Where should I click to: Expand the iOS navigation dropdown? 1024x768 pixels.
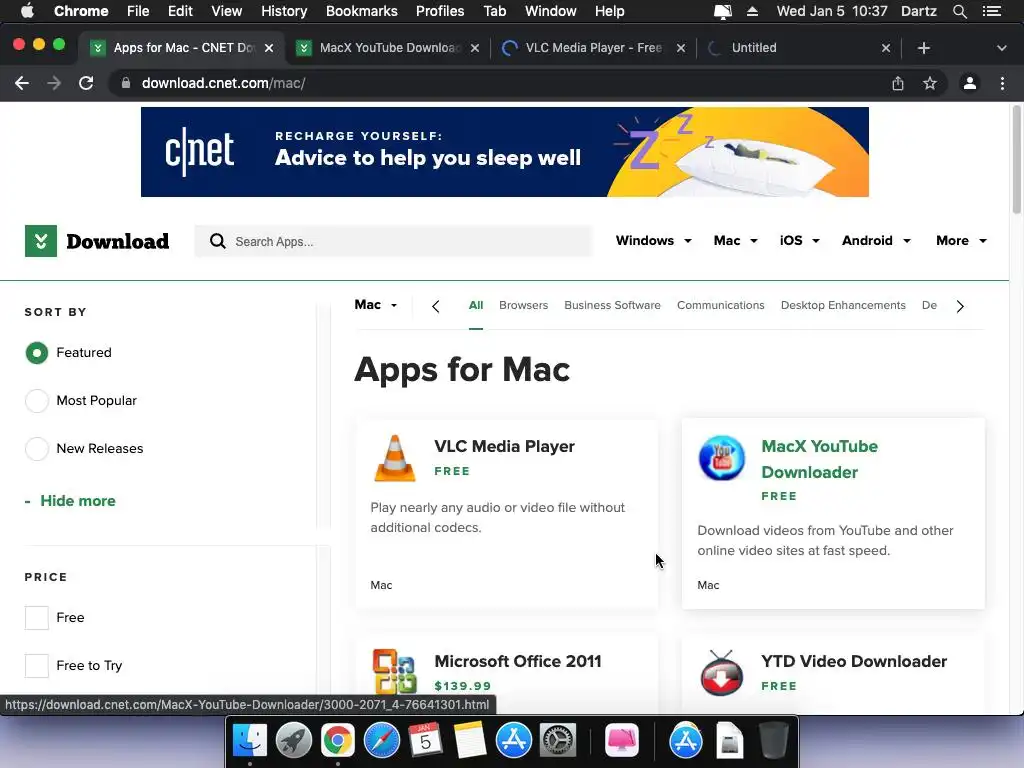coord(799,240)
